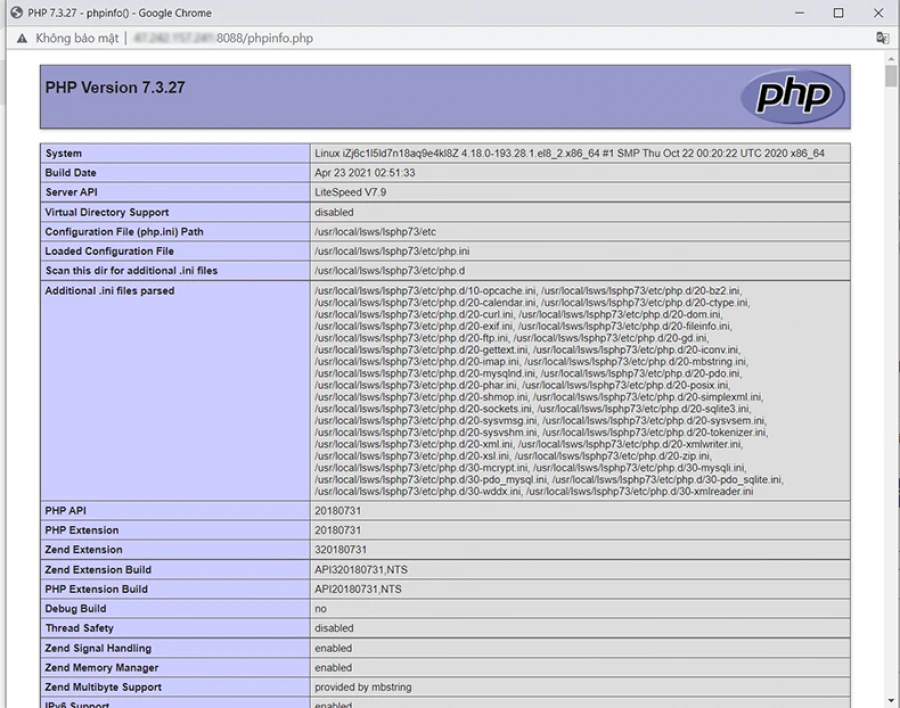900x708 pixels.
Task: Click the 'Server API' label
Action: click(x=72, y=192)
